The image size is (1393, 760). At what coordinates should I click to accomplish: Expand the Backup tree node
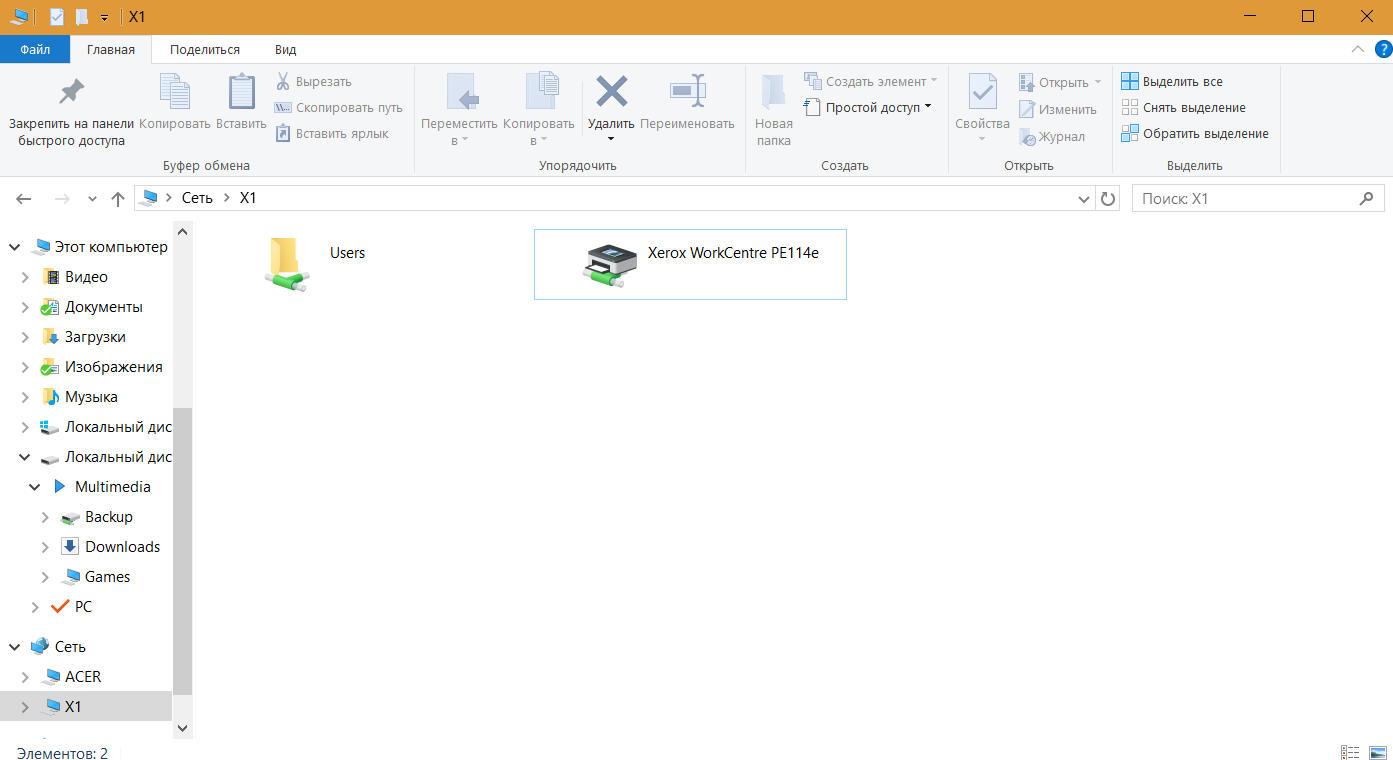[45, 517]
